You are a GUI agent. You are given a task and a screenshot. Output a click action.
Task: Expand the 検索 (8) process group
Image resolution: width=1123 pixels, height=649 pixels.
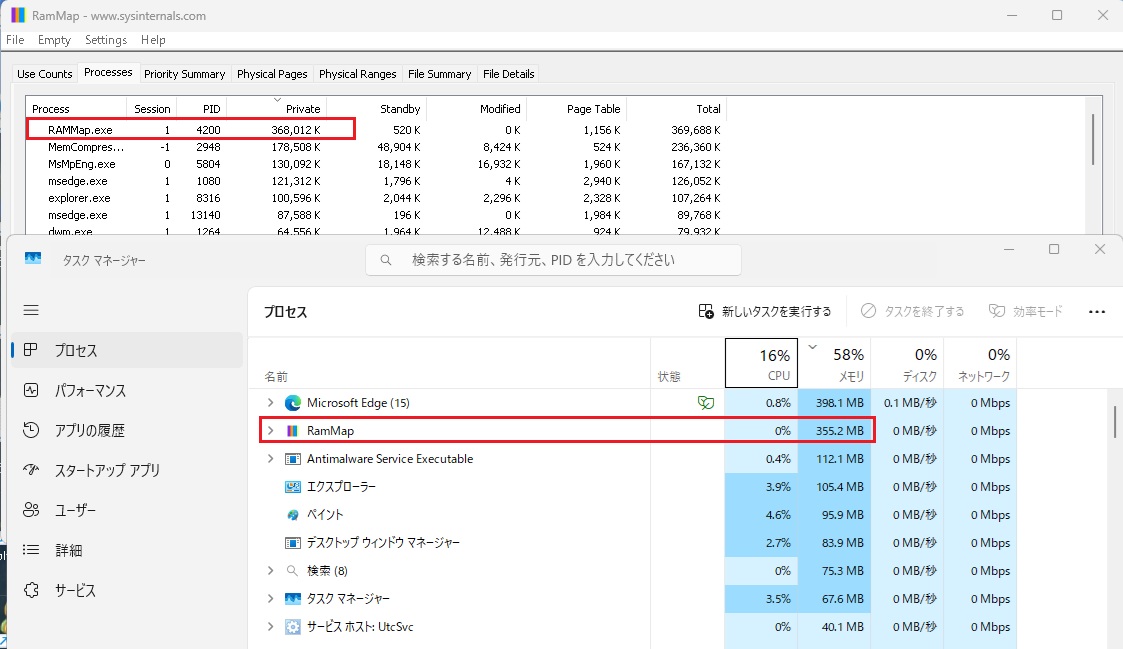(271, 570)
